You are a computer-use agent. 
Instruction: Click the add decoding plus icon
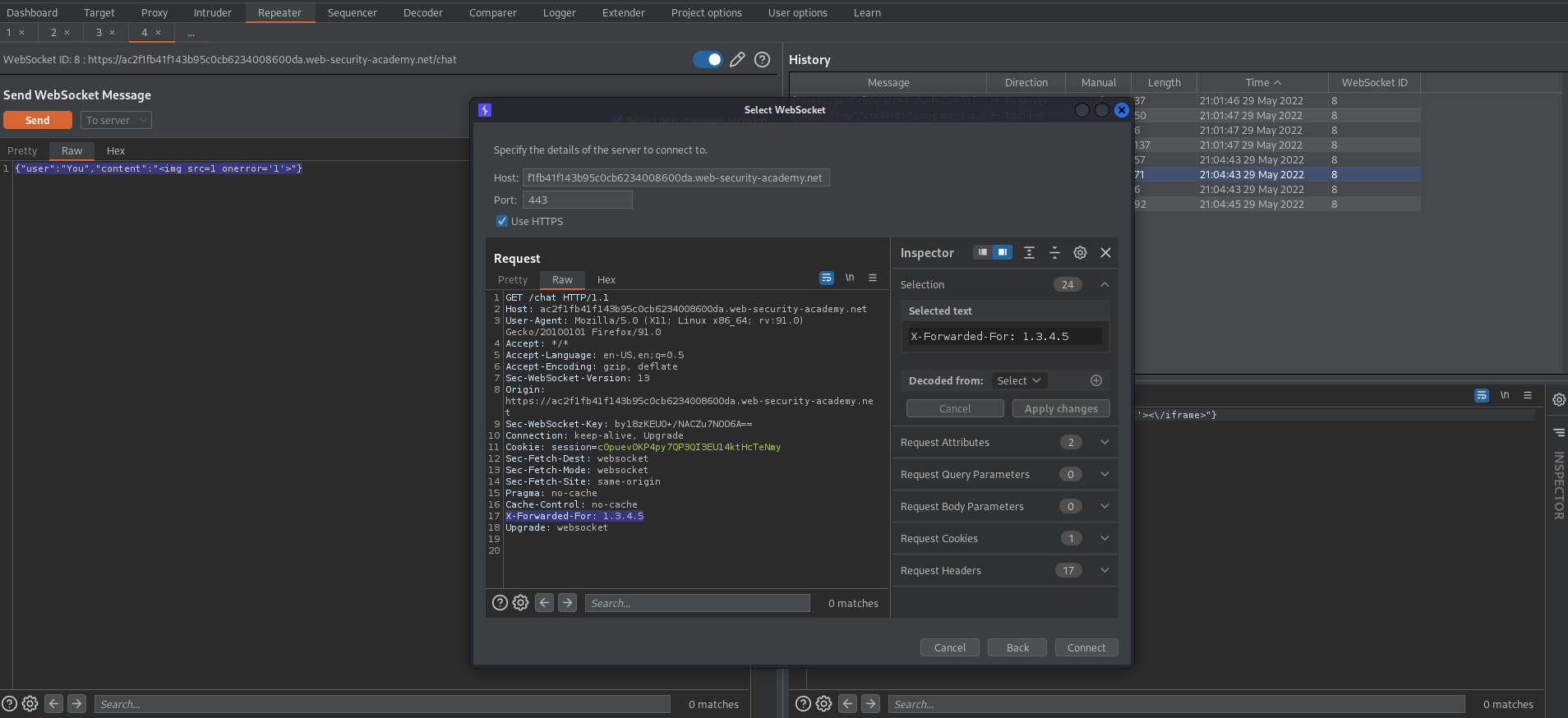click(x=1095, y=380)
